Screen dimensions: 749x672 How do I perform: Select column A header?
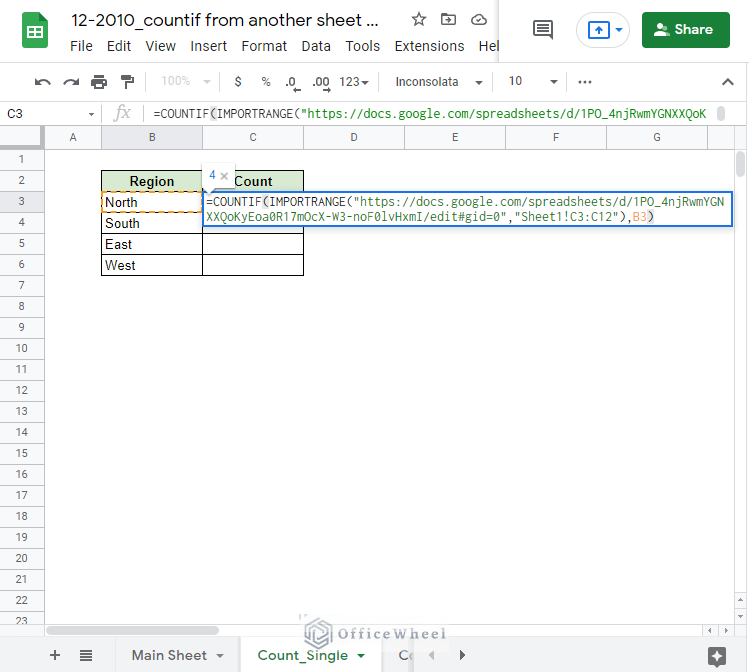click(x=73, y=138)
